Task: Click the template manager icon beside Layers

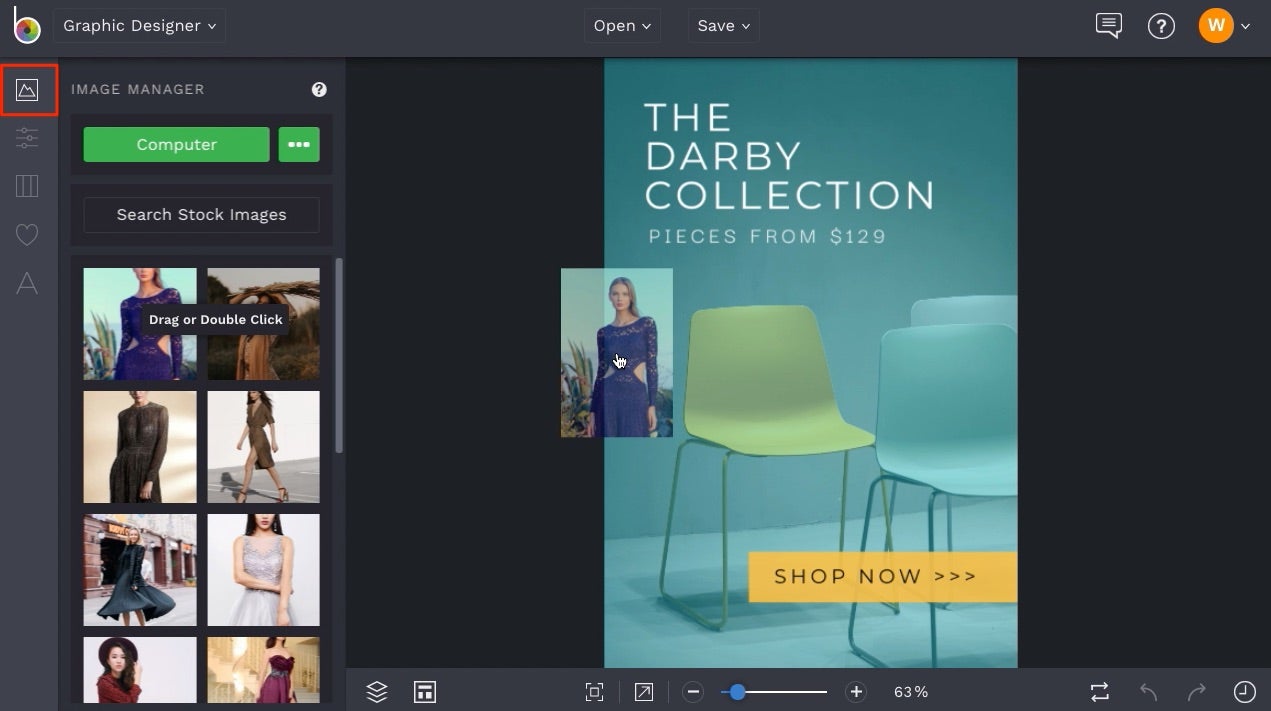Action: tap(425, 691)
